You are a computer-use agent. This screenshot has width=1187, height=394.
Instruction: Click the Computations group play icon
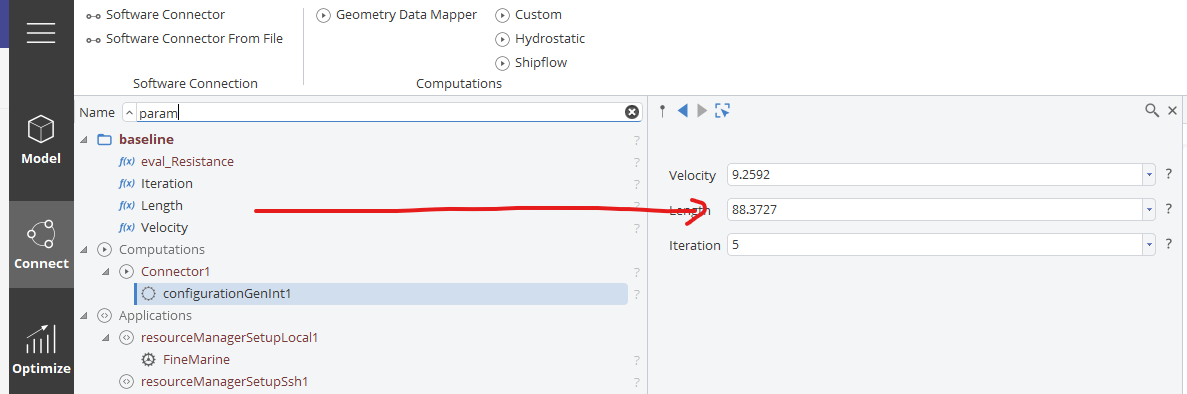(105, 249)
